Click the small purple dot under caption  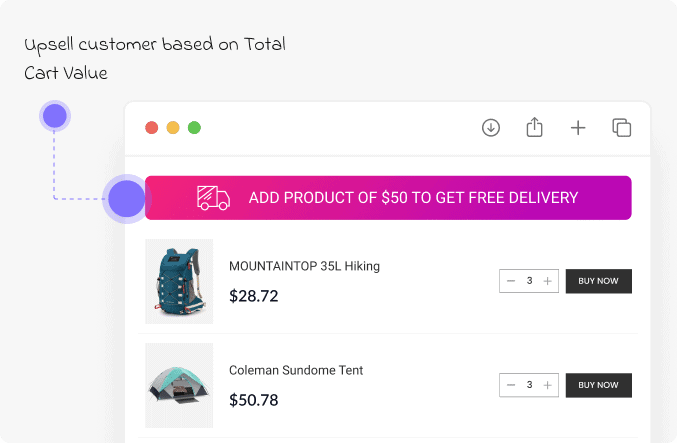(x=55, y=116)
